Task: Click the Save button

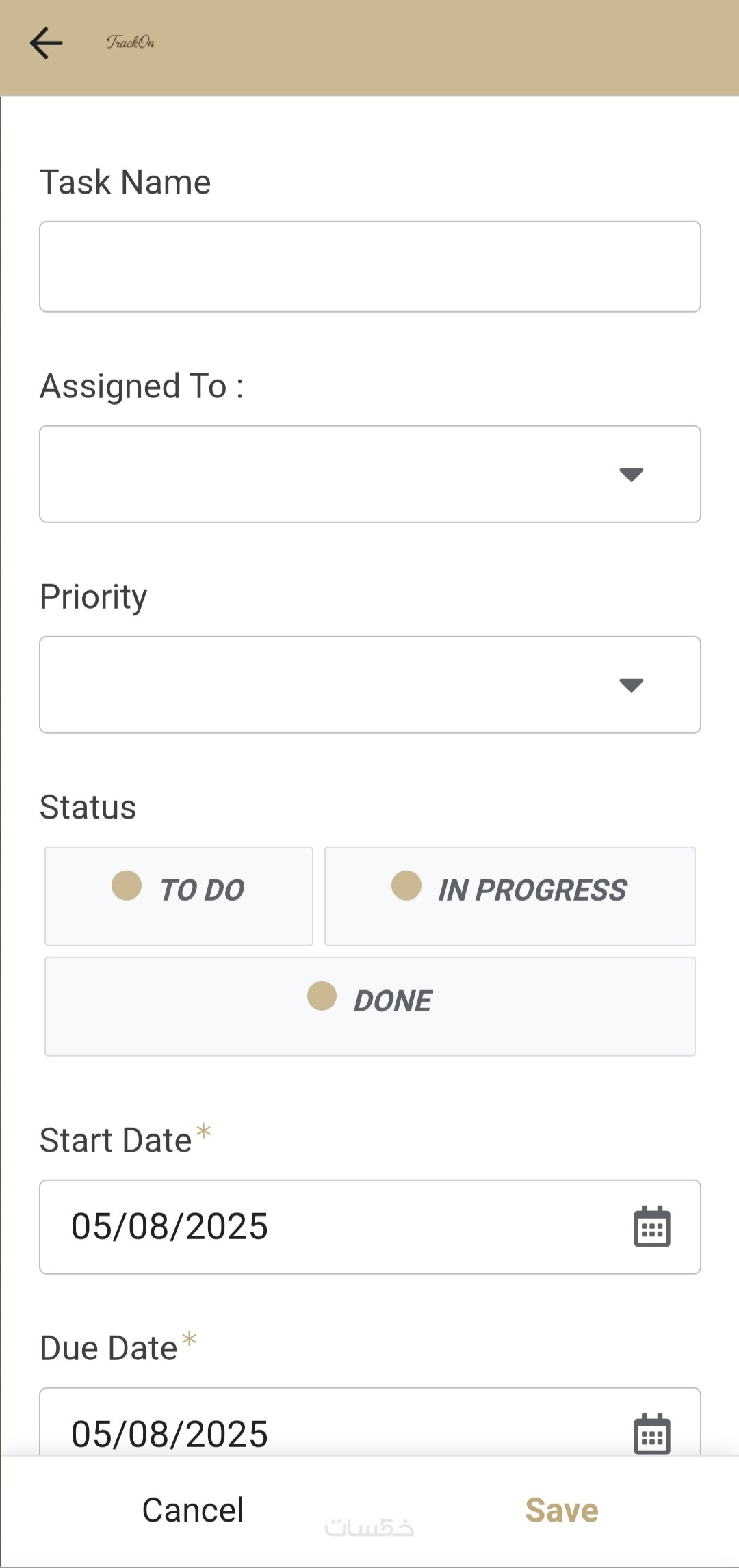Action: (562, 1510)
